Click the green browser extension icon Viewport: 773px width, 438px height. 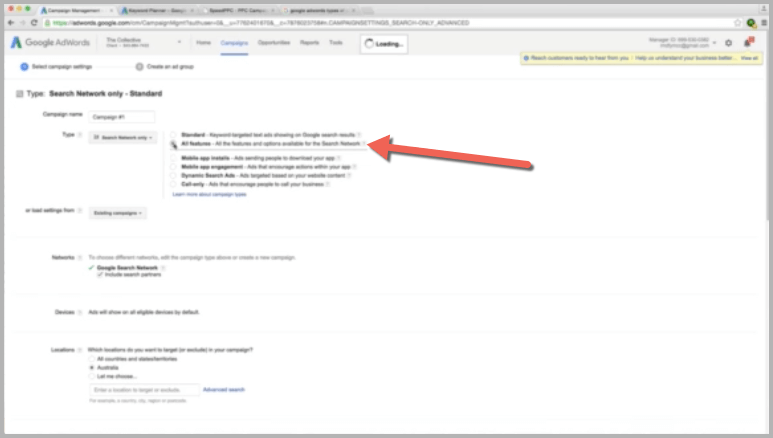tap(751, 23)
